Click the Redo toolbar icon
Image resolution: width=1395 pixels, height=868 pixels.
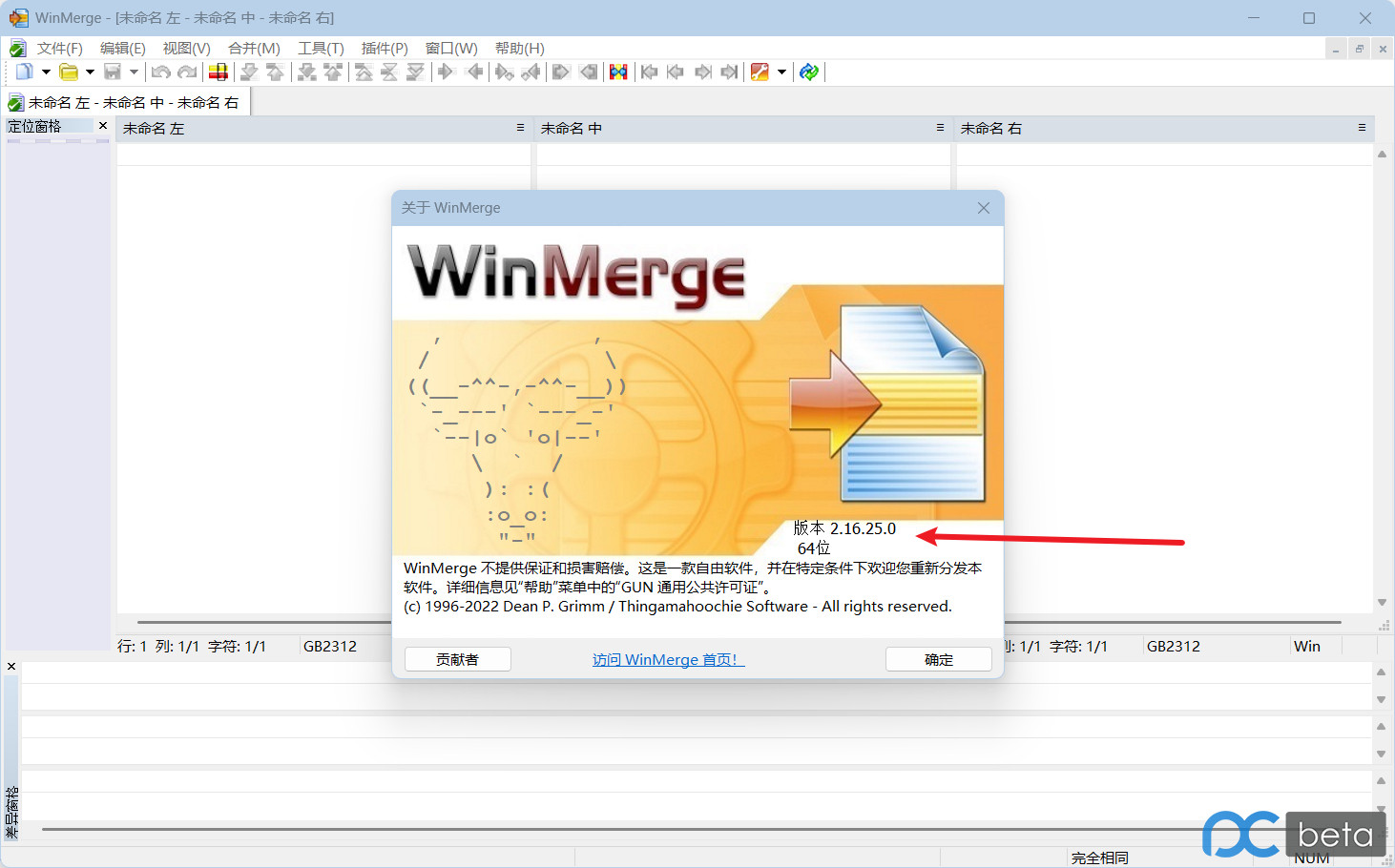tap(187, 72)
